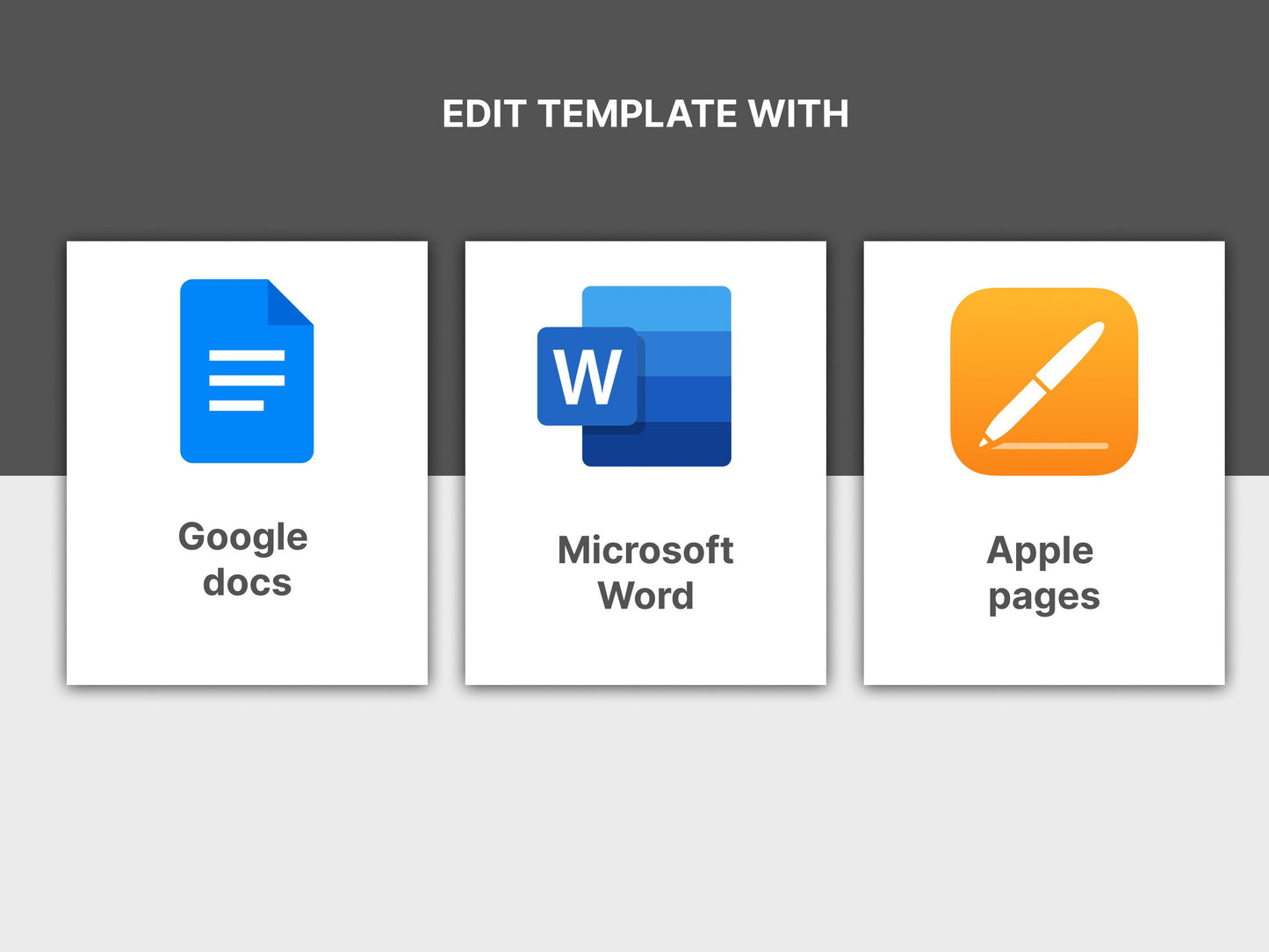The width and height of the screenshot is (1269, 952).
Task: Click the folded corner of Docs icon
Action: pyautogui.click(x=290, y=303)
